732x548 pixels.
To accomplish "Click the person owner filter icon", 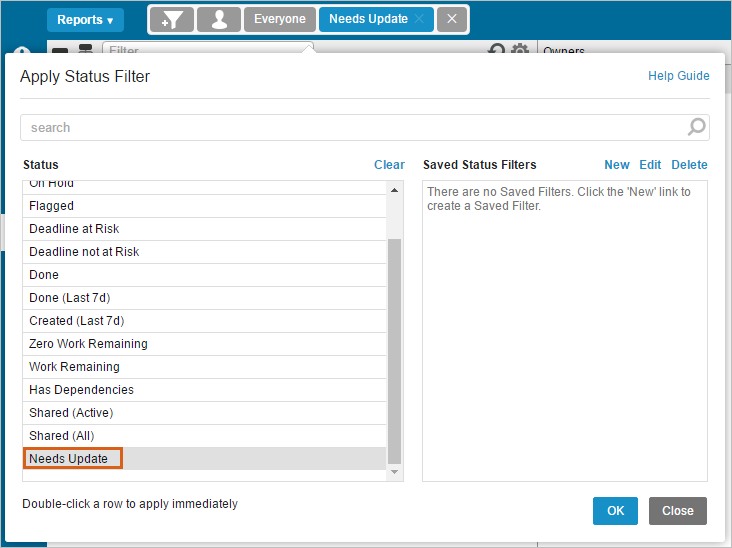I will pyautogui.click(x=218, y=20).
